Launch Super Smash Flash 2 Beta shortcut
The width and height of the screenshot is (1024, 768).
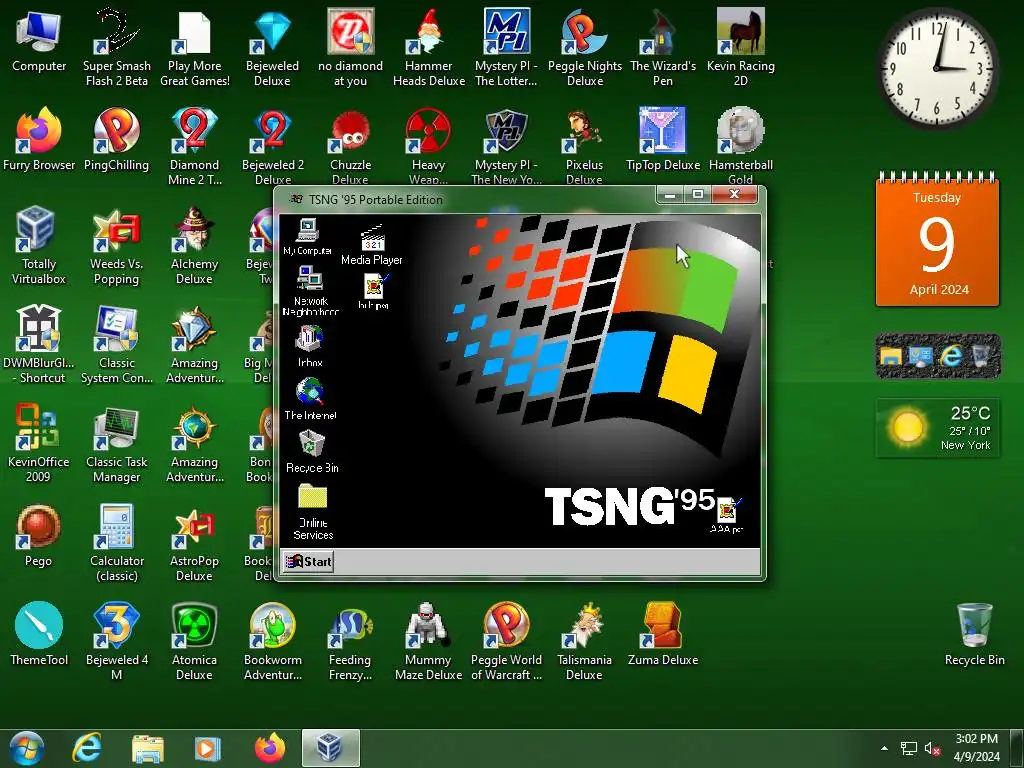pos(116,47)
